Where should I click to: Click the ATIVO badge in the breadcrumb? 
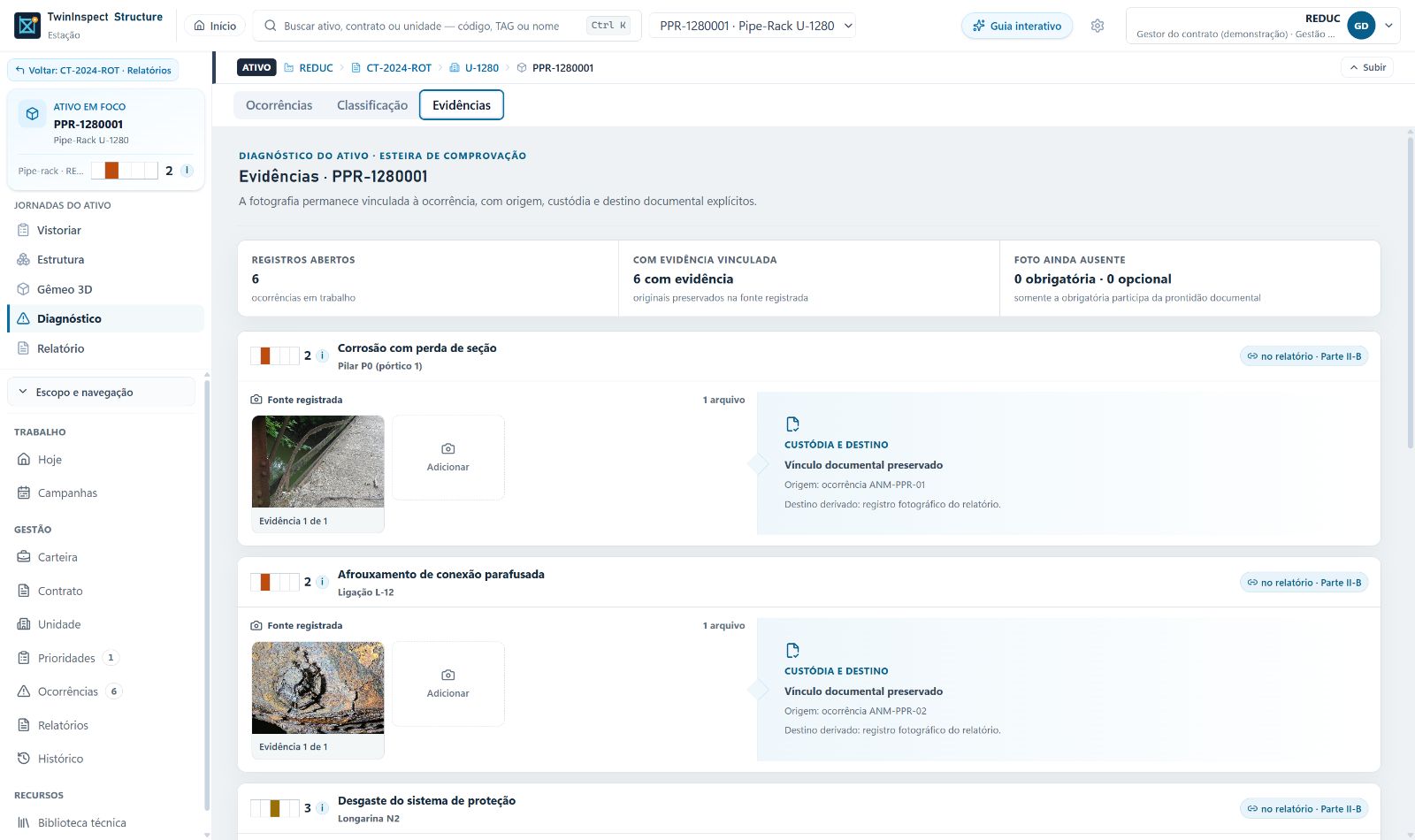256,67
